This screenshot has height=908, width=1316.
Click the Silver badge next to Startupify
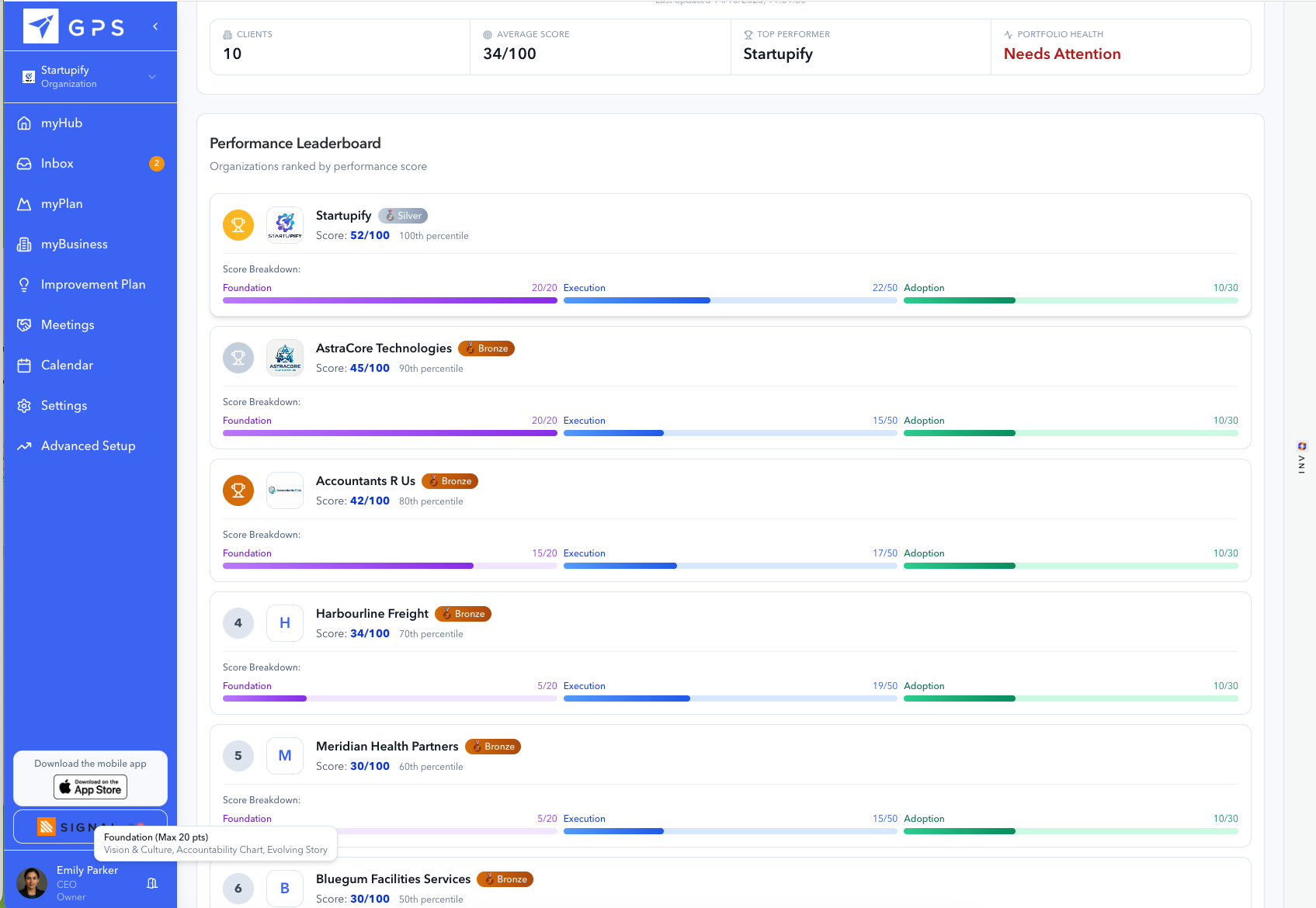click(403, 216)
